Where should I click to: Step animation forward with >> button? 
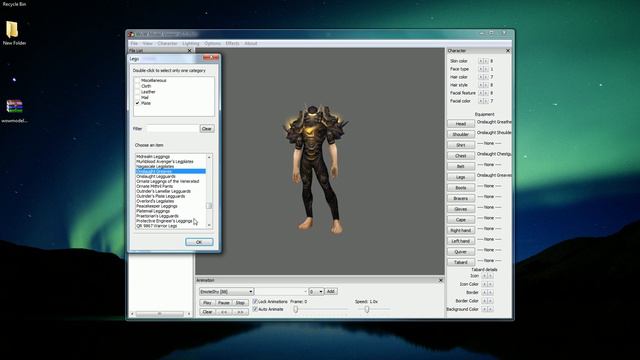coord(240,312)
